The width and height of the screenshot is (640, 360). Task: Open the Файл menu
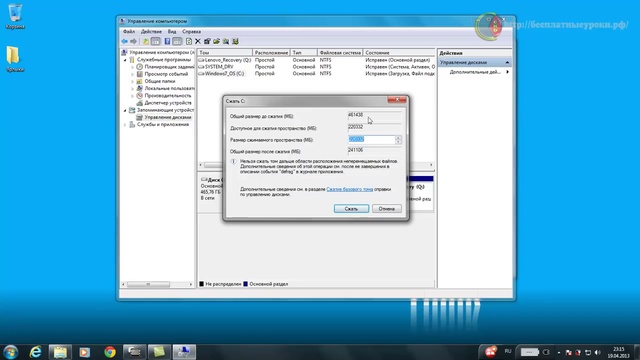tap(129, 31)
